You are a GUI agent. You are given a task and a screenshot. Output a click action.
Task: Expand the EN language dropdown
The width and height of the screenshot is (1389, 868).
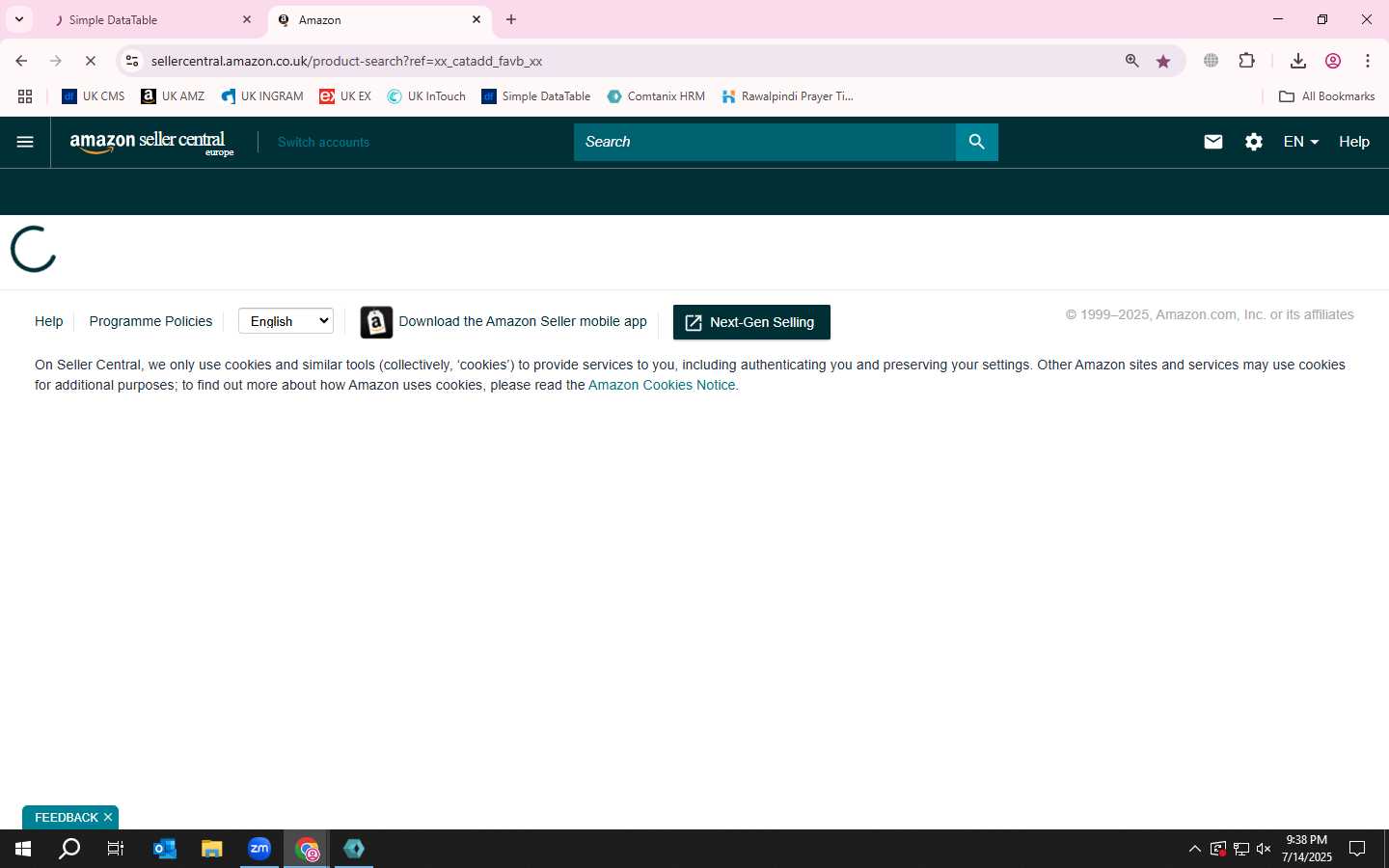(x=1300, y=142)
